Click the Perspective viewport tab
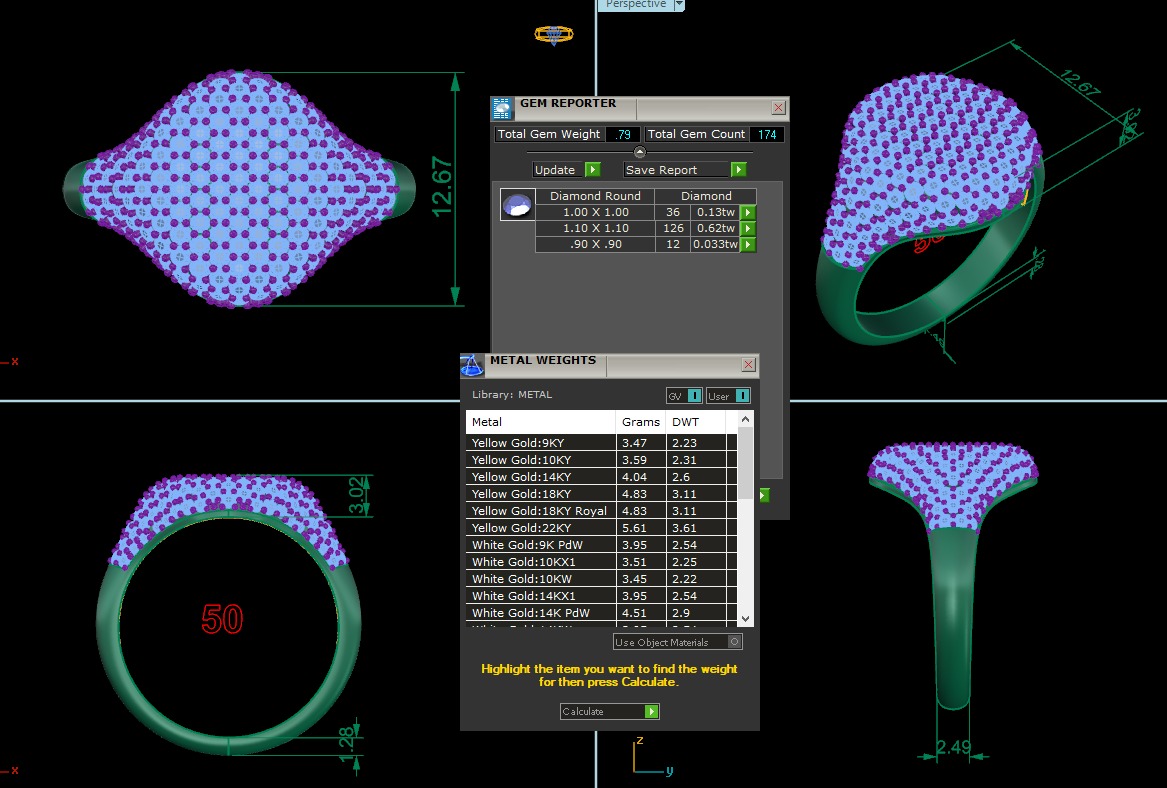The image size is (1167, 788). (x=636, y=4)
